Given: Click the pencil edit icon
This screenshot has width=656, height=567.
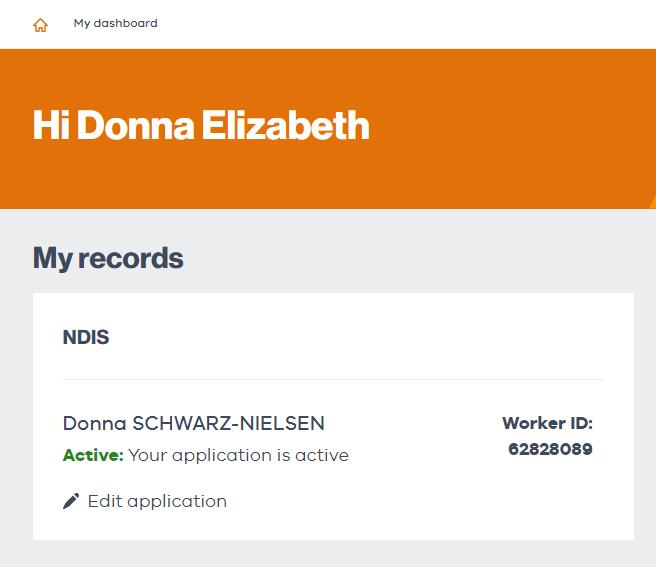Looking at the screenshot, I should pos(71,501).
